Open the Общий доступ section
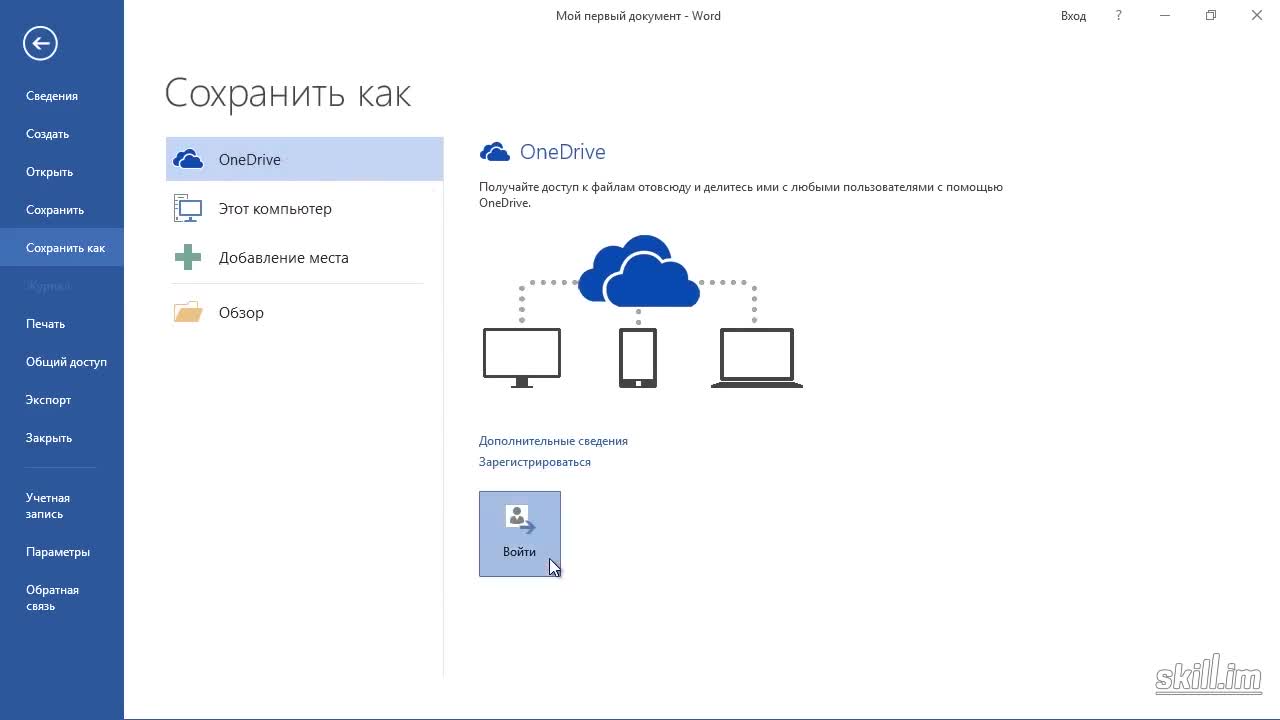 pyautogui.click(x=62, y=362)
